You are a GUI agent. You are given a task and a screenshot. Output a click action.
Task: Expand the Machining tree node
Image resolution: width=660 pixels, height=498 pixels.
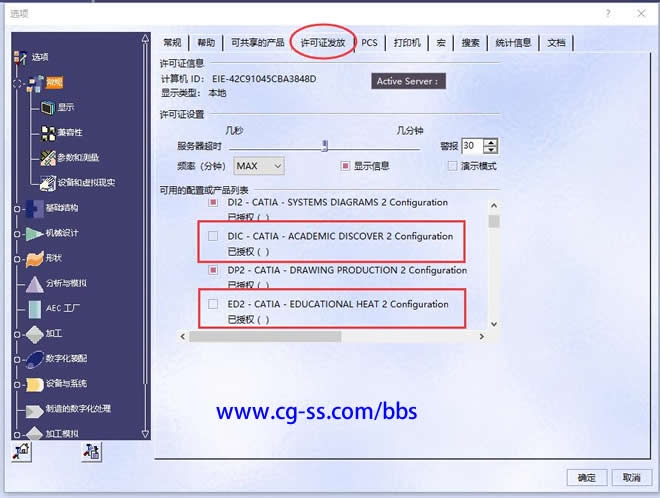17,335
